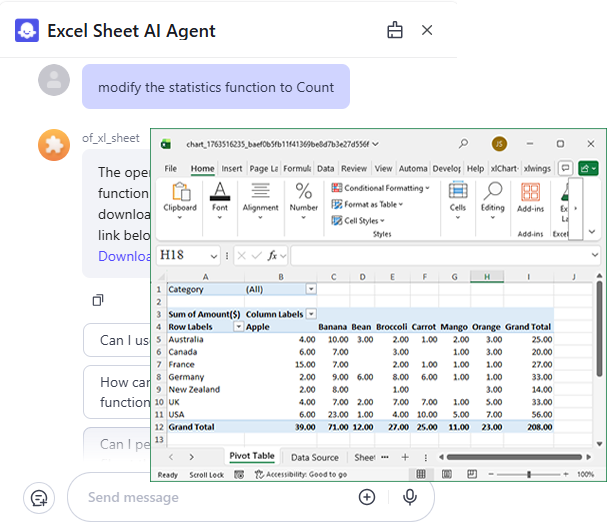Image resolution: width=607 pixels, height=532 pixels.
Task: Switch to the View ribbon tab
Action: pyautogui.click(x=383, y=168)
